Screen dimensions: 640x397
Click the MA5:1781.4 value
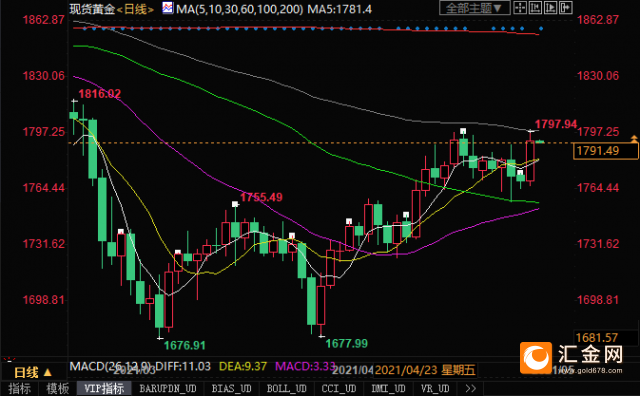(x=340, y=9)
